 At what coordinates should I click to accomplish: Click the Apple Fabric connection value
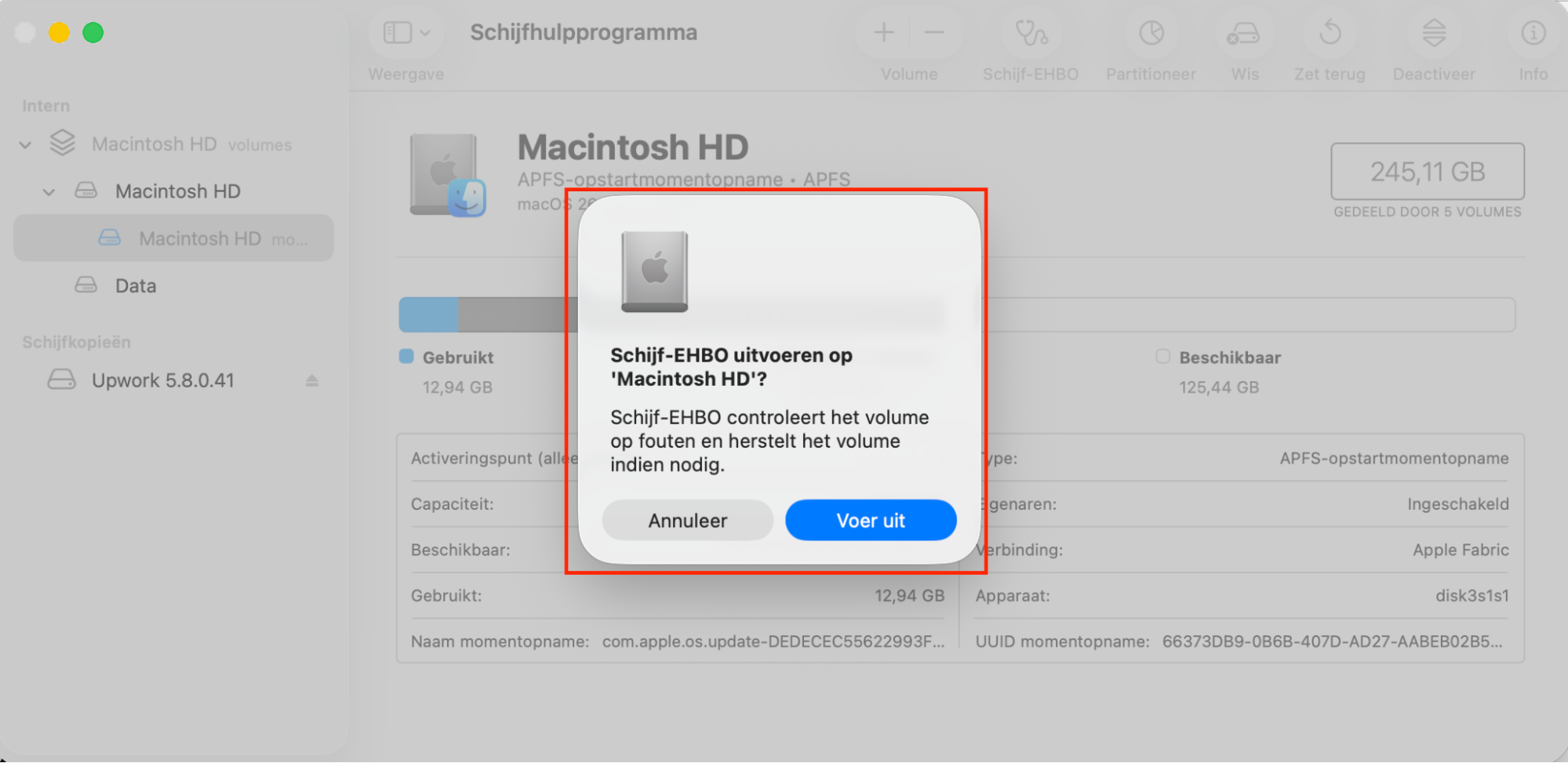coord(1461,550)
